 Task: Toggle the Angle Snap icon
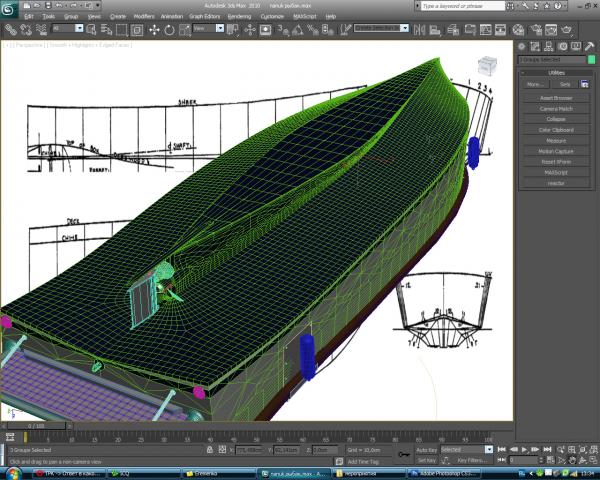pyautogui.click(x=298, y=29)
